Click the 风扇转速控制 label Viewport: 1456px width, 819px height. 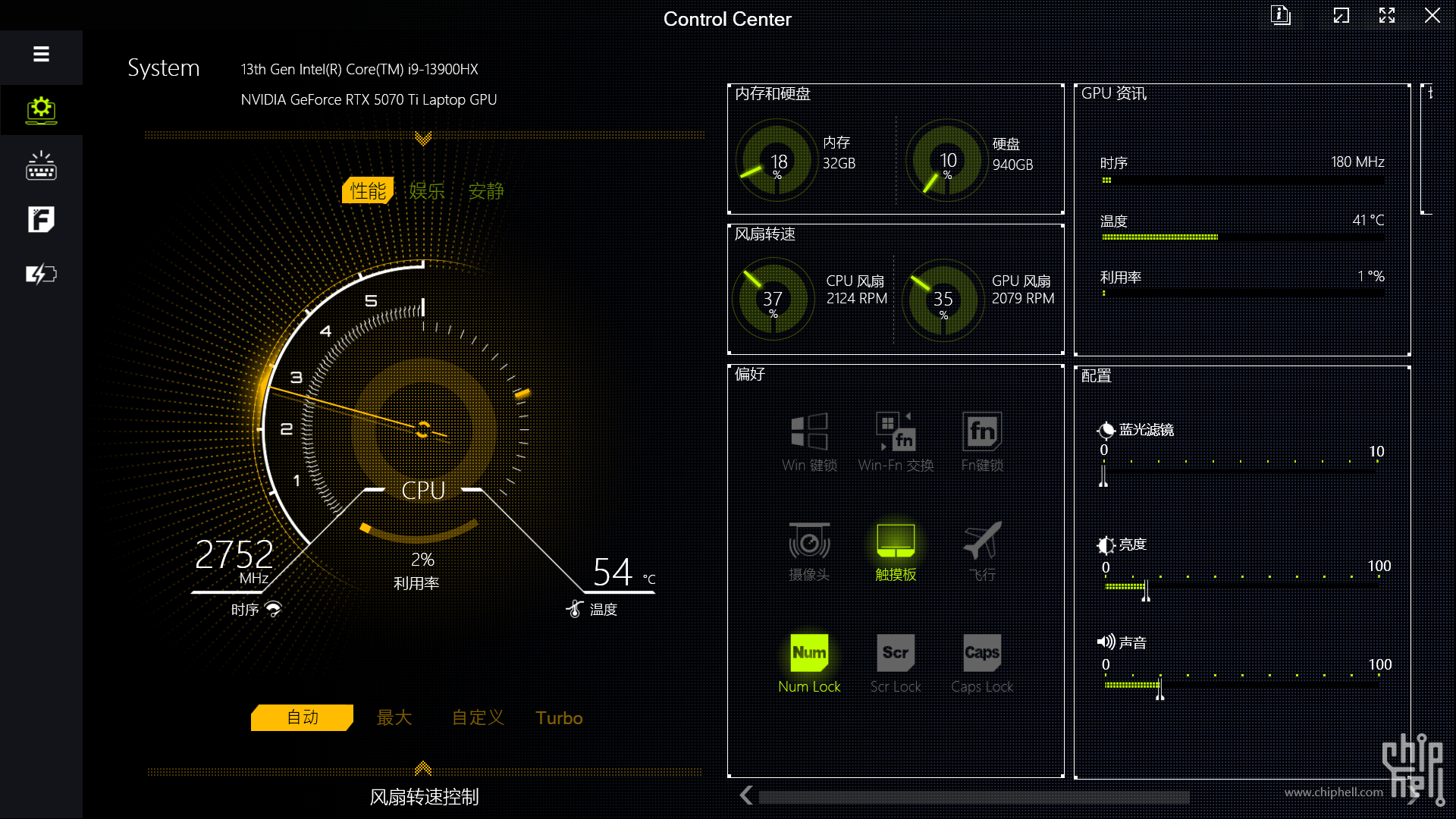(424, 797)
